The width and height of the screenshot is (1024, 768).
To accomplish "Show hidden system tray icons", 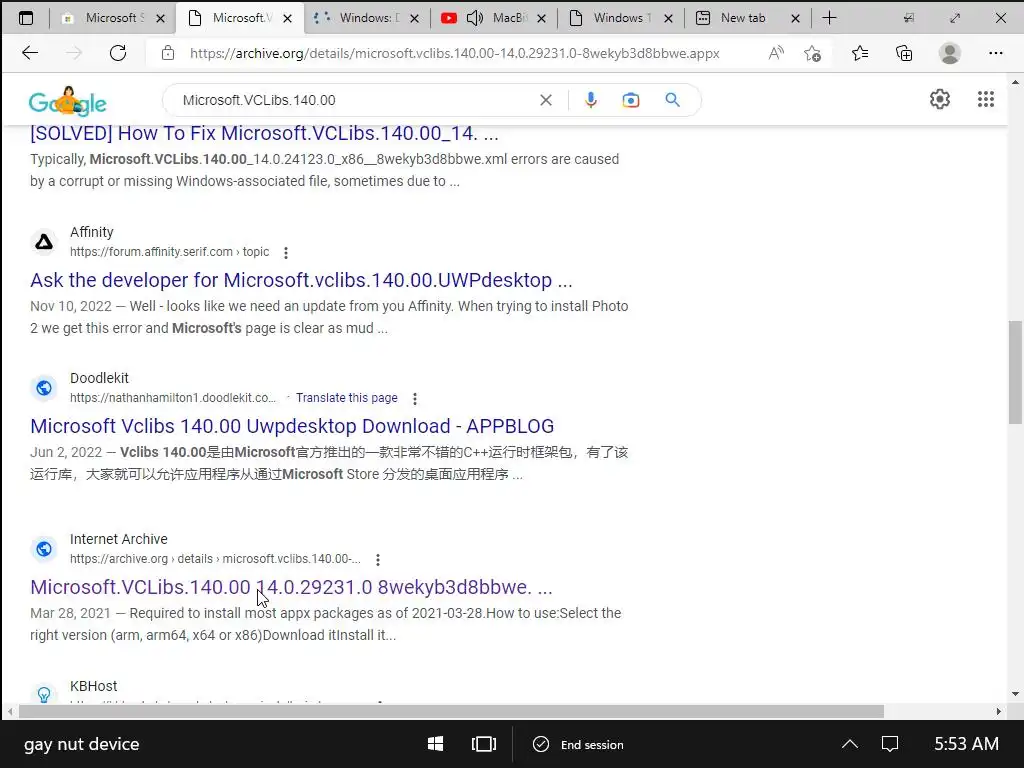I will pos(850,744).
